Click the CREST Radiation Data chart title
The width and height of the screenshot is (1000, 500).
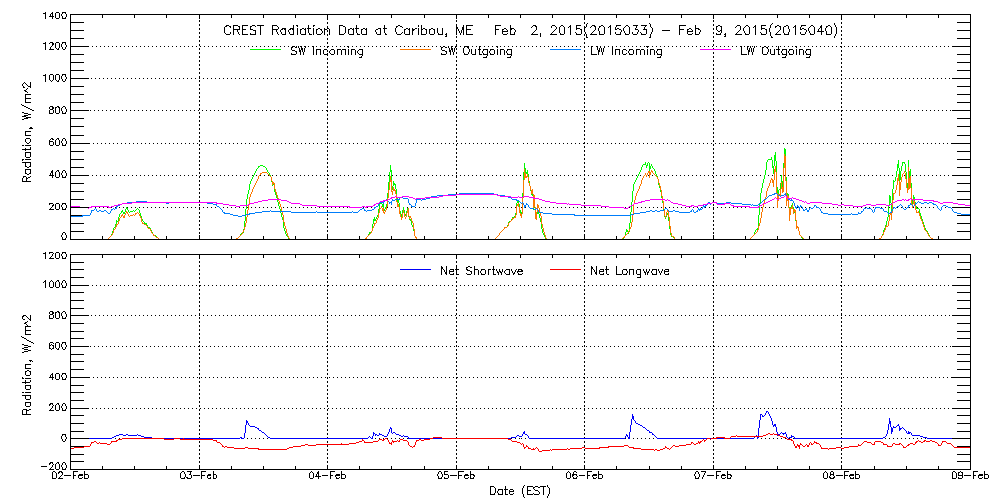point(530,31)
